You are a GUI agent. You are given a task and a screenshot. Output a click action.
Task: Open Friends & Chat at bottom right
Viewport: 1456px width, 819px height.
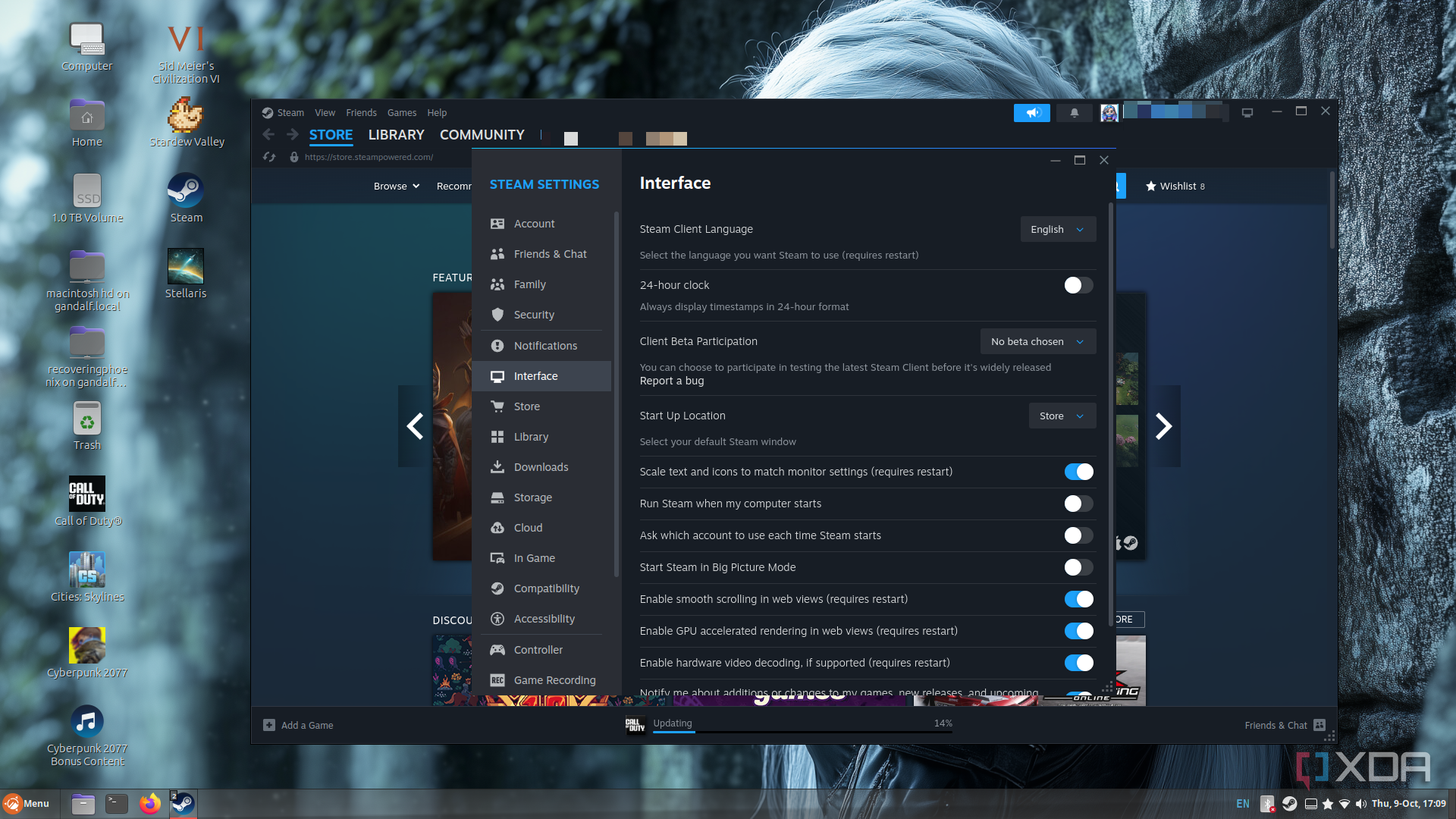1285,725
